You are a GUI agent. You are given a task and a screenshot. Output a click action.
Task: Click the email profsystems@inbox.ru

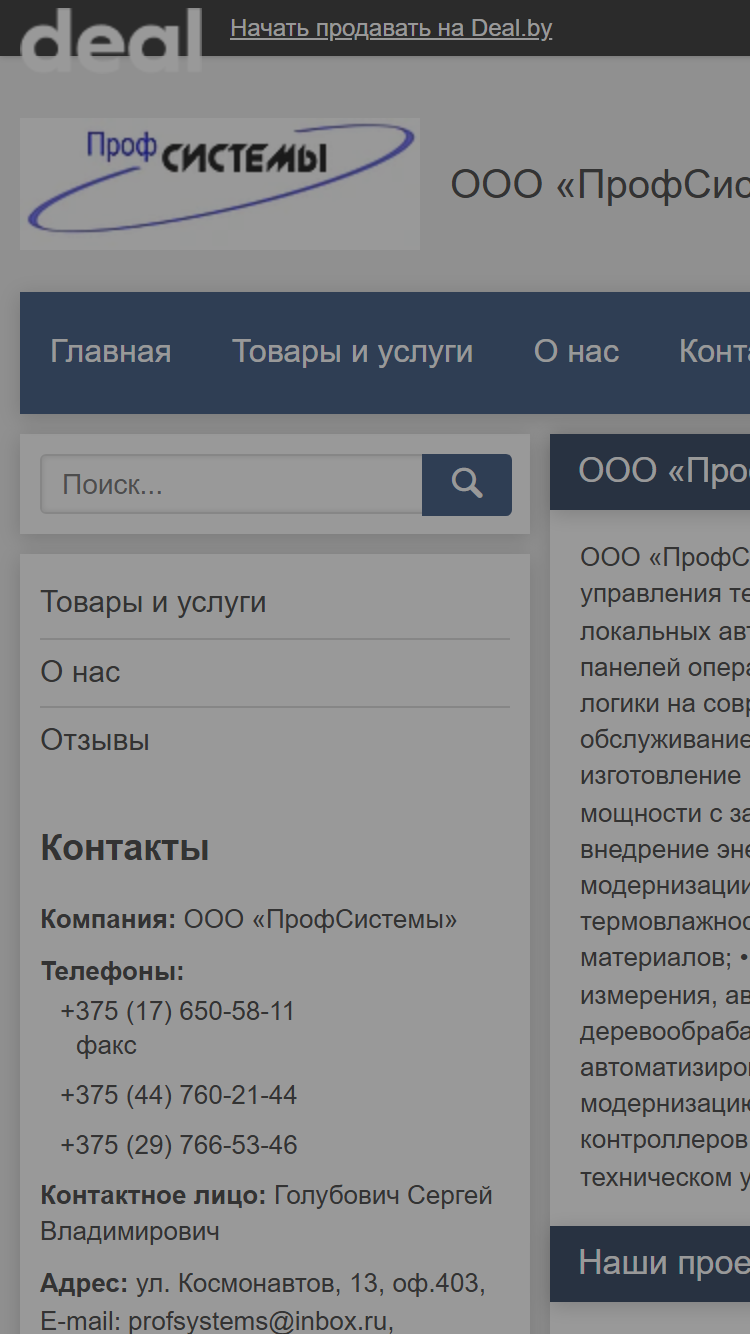point(257,1321)
